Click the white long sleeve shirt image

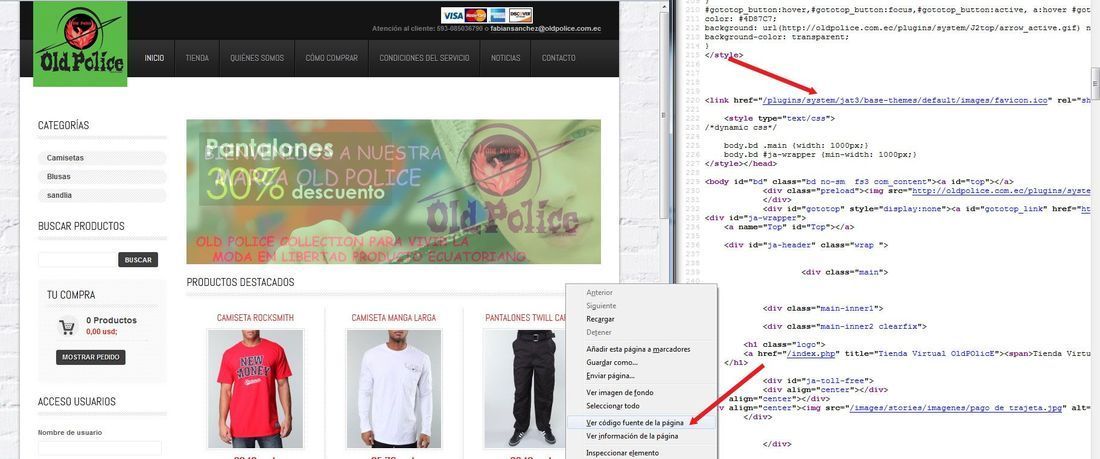coord(394,389)
